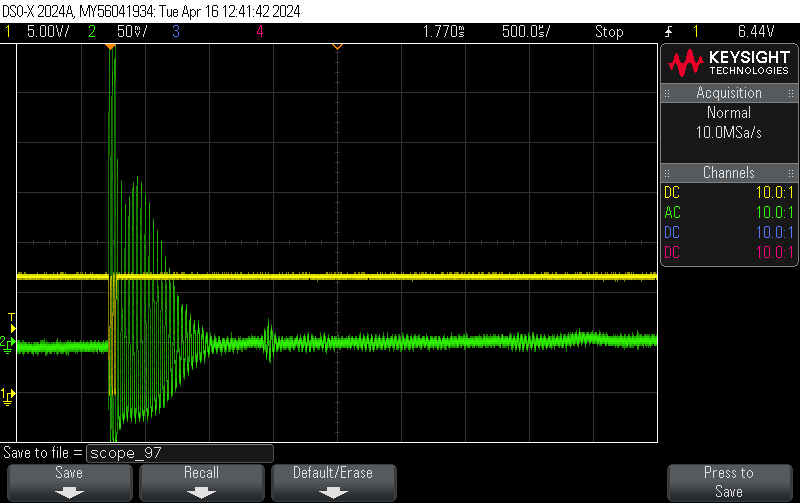Screen dimensions: 800x503
Task: Enable channel 4 in the top bar
Action: click(x=260, y=31)
